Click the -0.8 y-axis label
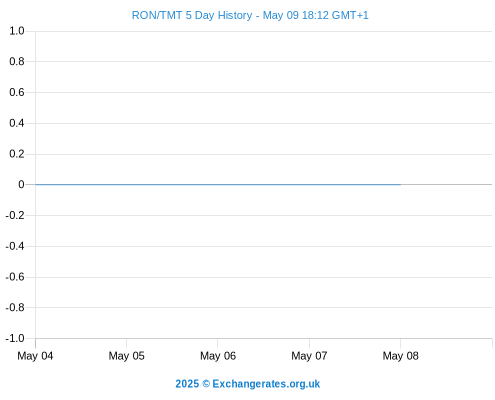The width and height of the screenshot is (495, 400). pos(15,307)
